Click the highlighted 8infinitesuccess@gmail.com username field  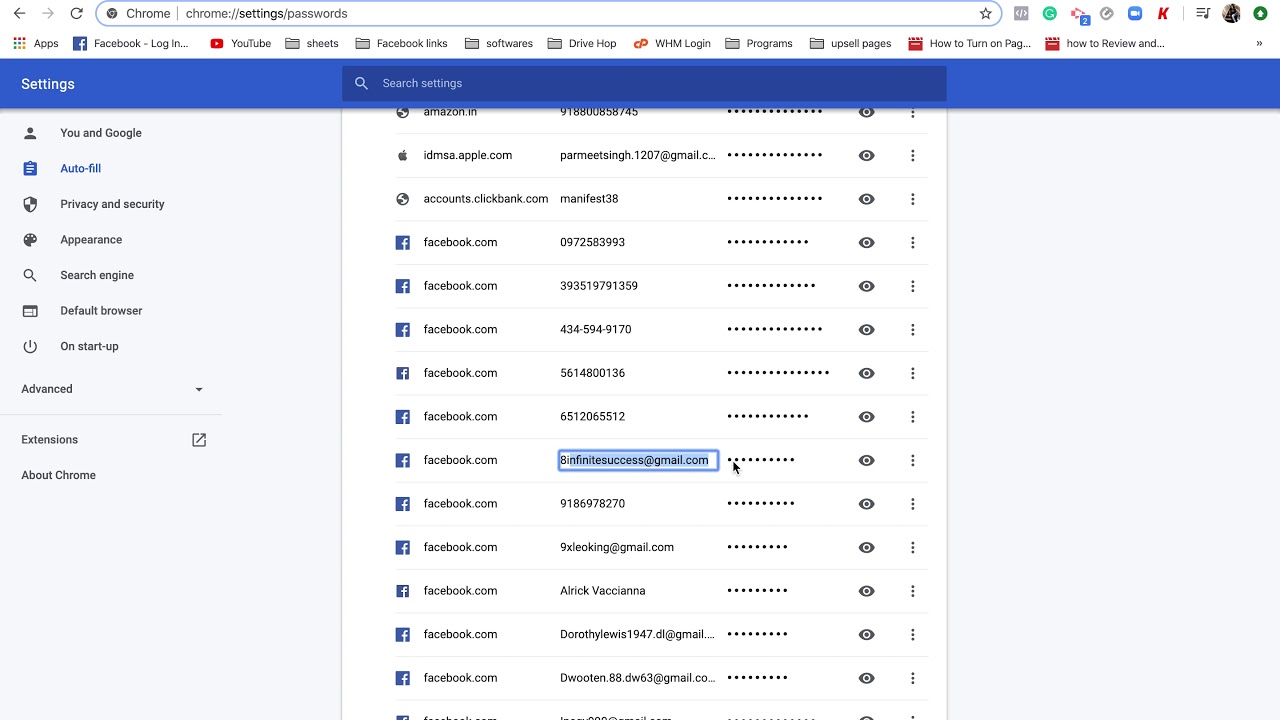[x=638, y=460]
